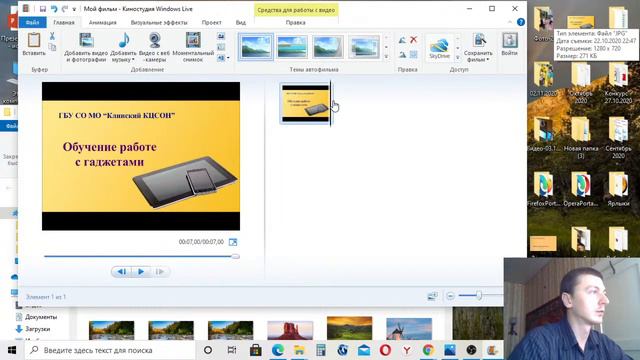Viewport: 640px width, 360px height.
Task: Open the Правка video tools tab
Action: click(x=296, y=22)
